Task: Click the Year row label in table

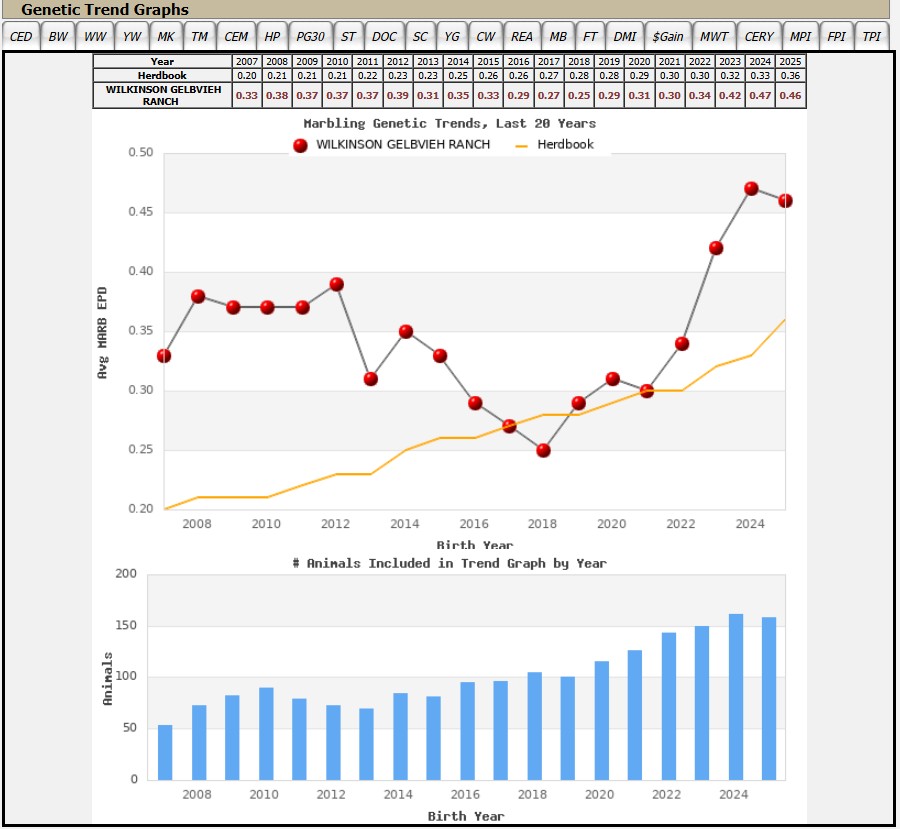Action: point(162,61)
